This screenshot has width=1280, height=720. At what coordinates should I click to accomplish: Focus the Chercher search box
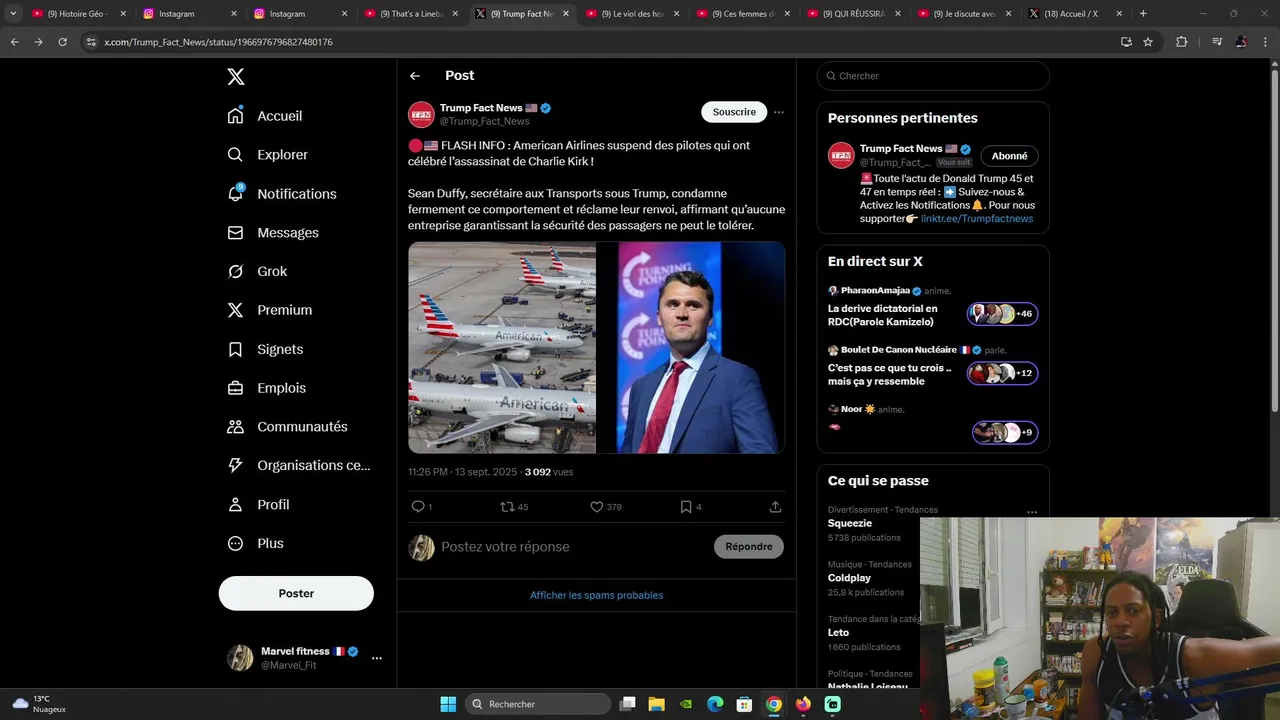point(933,76)
